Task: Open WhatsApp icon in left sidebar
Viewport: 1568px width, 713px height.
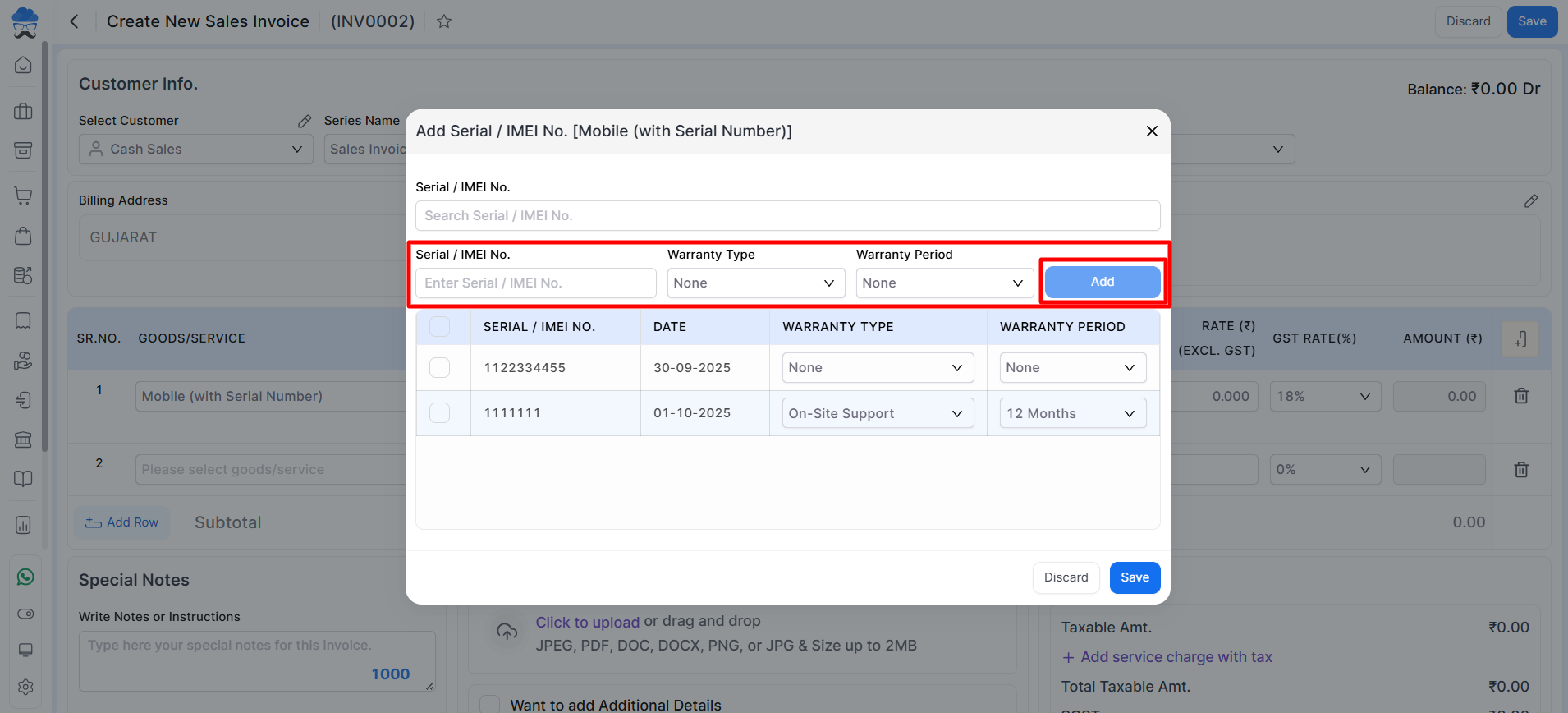Action: click(25, 577)
